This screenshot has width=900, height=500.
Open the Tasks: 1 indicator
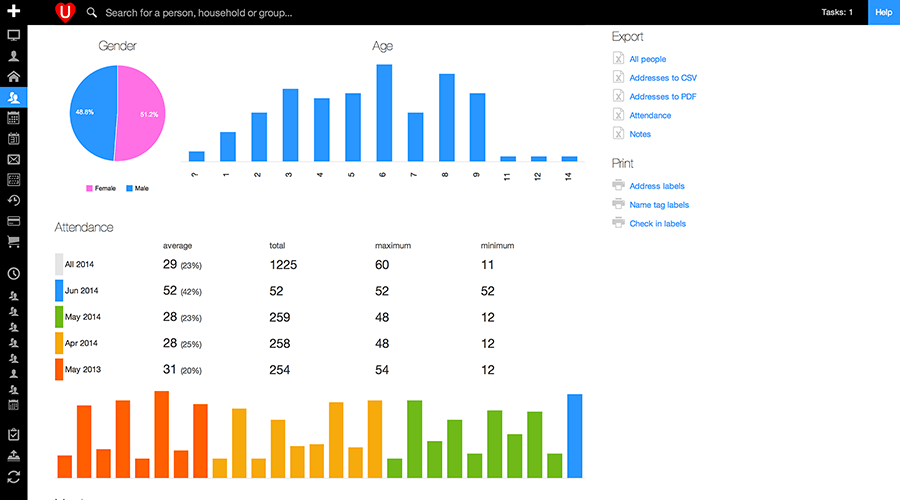836,12
